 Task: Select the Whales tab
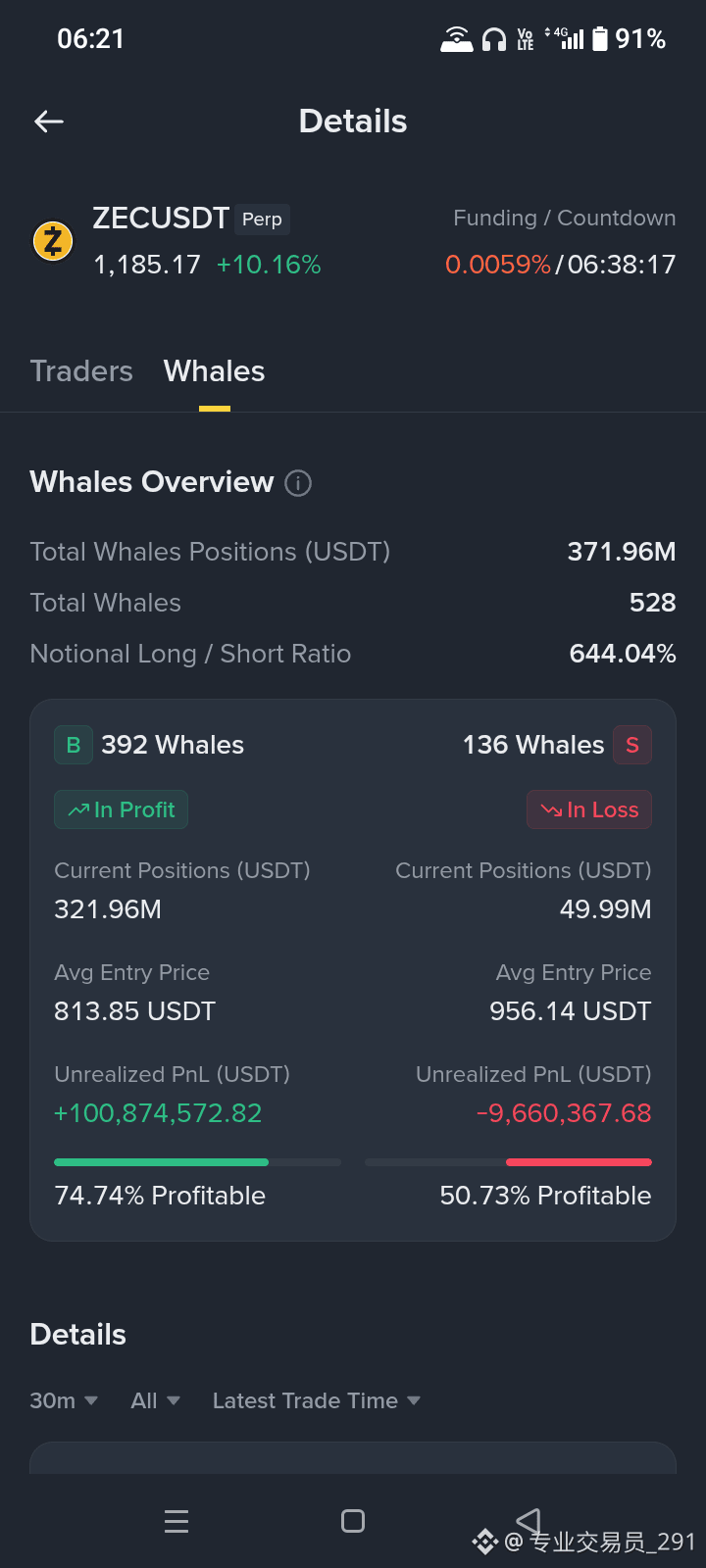[x=214, y=371]
